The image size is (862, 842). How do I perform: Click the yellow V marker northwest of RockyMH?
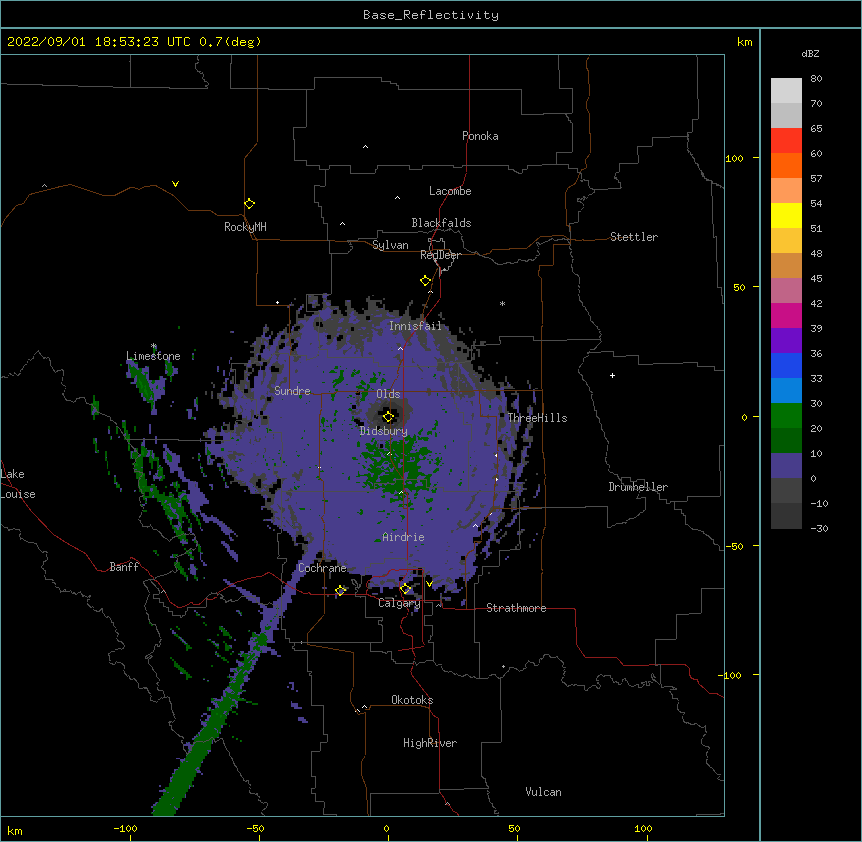click(x=175, y=184)
